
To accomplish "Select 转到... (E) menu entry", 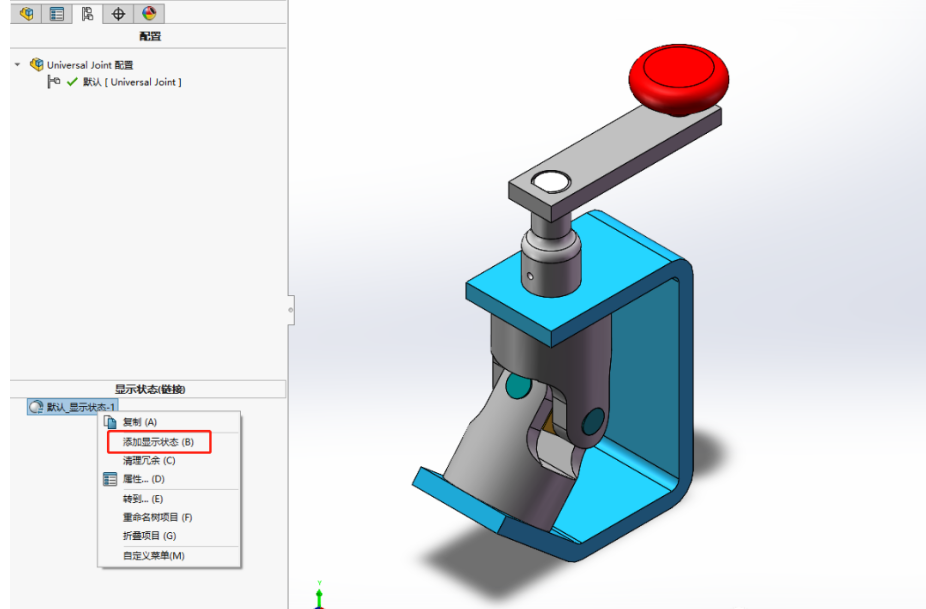I will point(142,499).
